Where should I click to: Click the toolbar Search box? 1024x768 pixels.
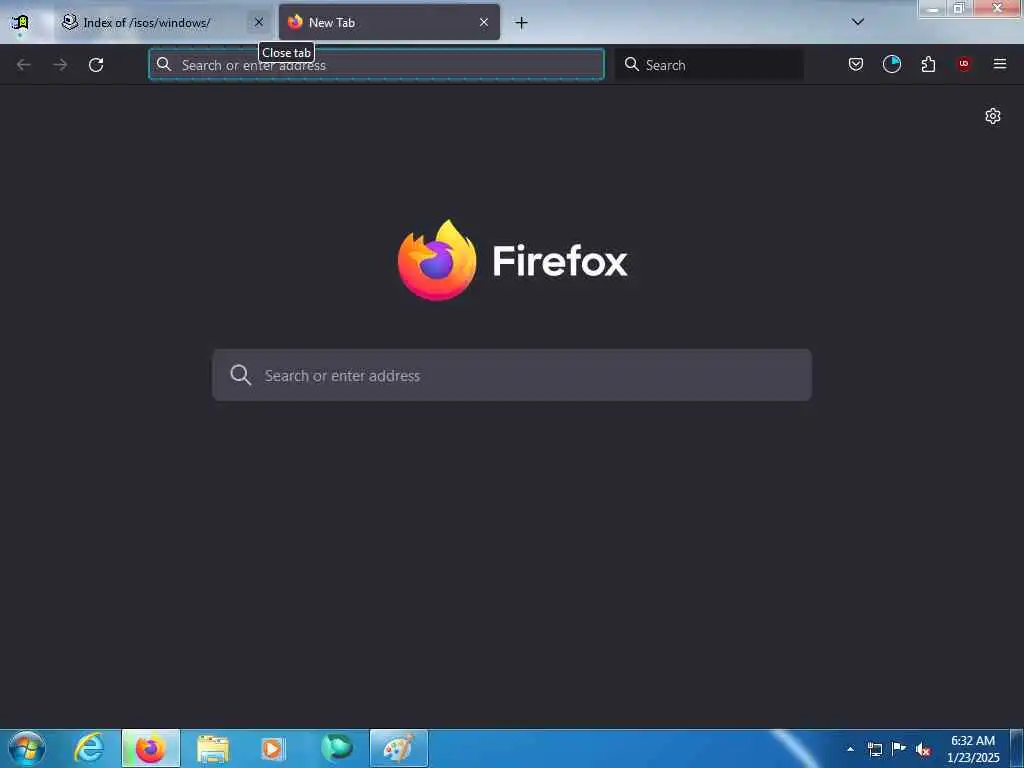(x=709, y=65)
